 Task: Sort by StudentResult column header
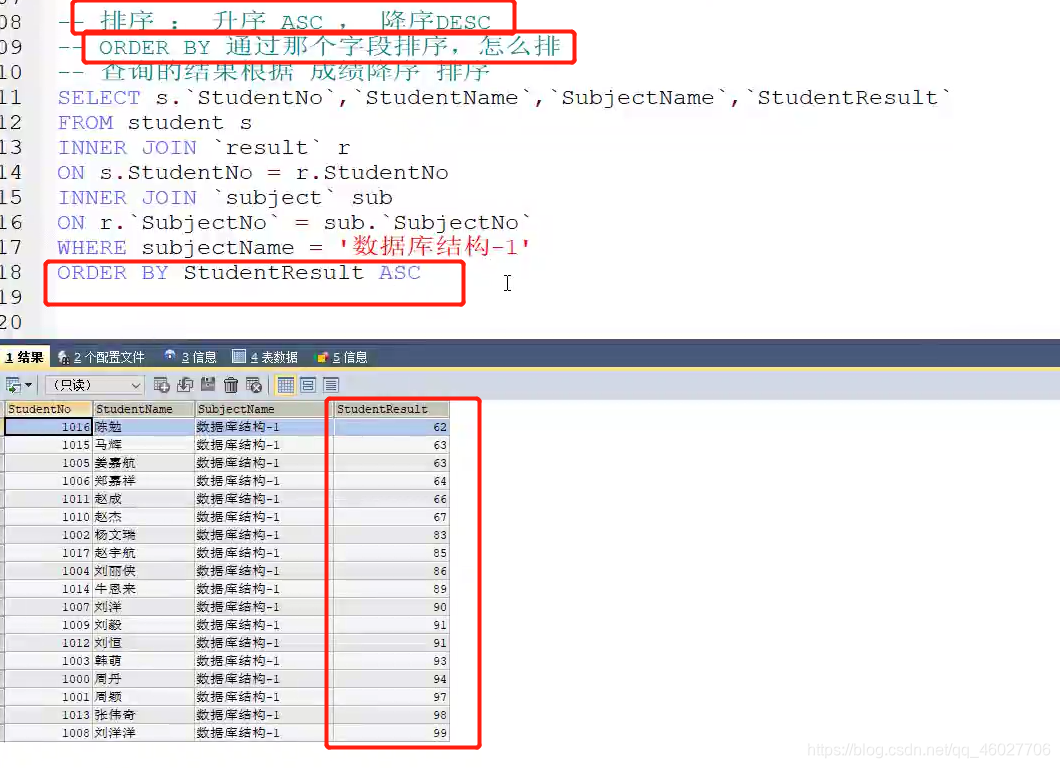[x=391, y=409]
